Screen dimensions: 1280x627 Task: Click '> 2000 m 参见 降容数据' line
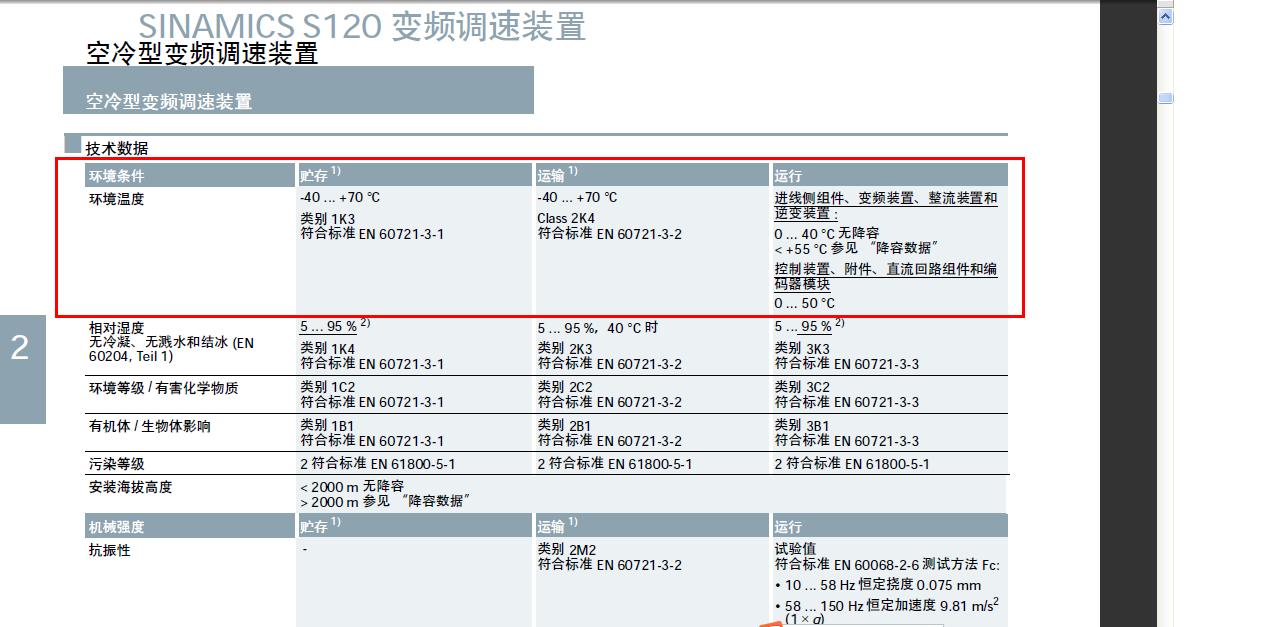tap(386, 501)
